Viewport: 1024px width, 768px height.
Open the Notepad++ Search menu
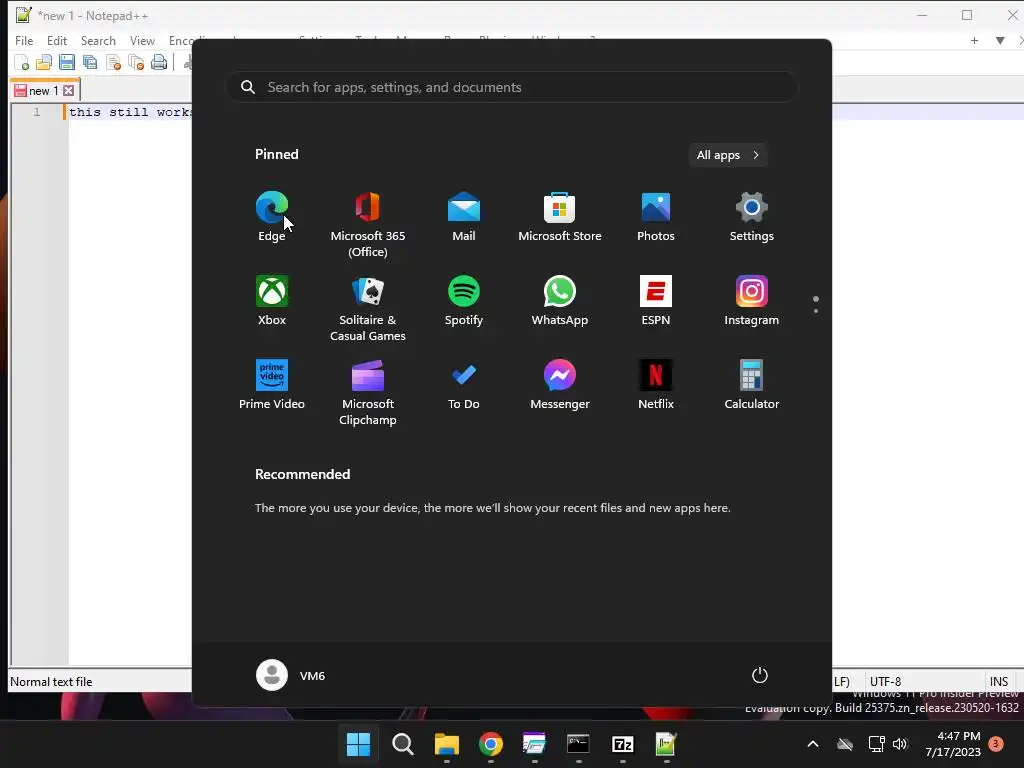click(98, 40)
